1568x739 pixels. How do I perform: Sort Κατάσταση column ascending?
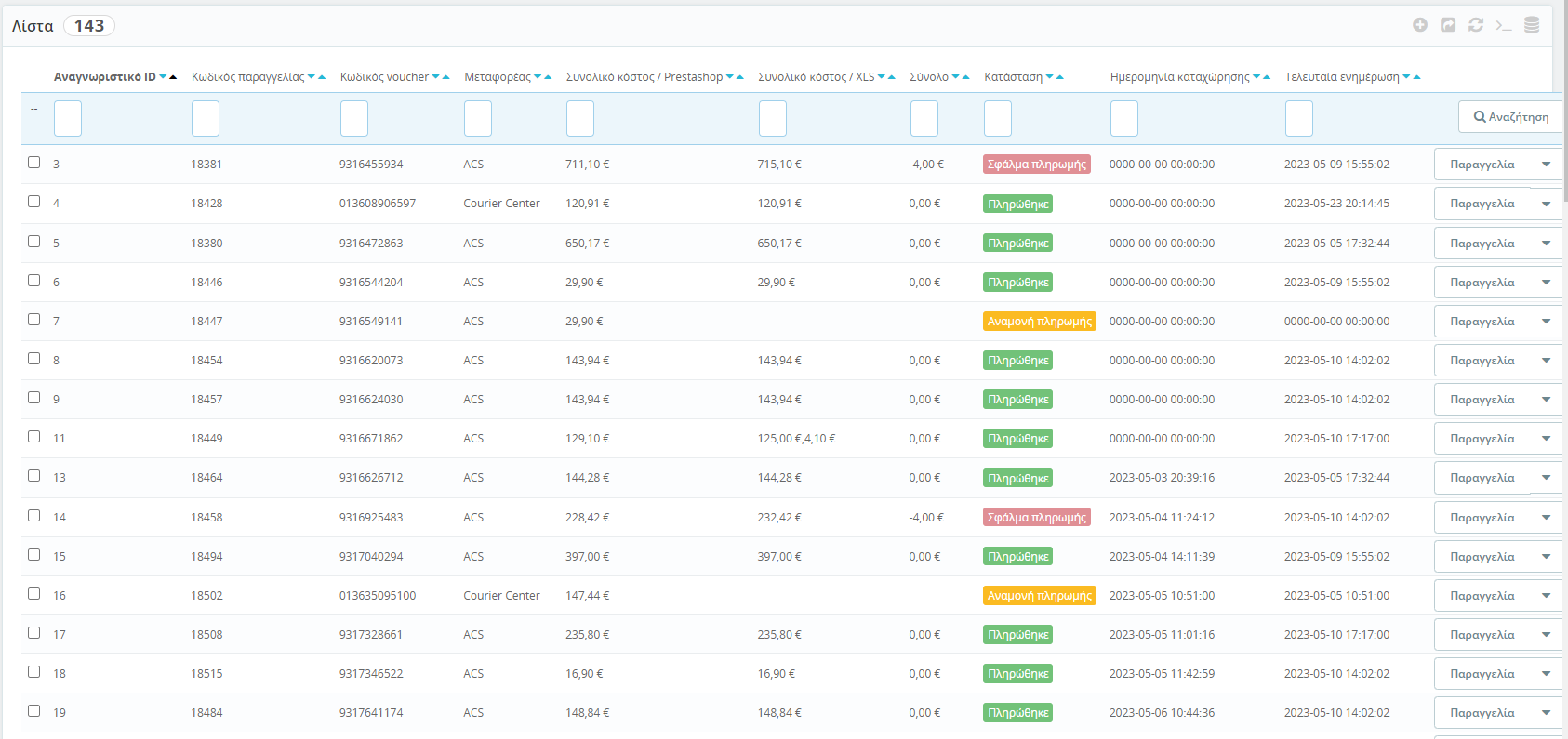coord(1060,77)
